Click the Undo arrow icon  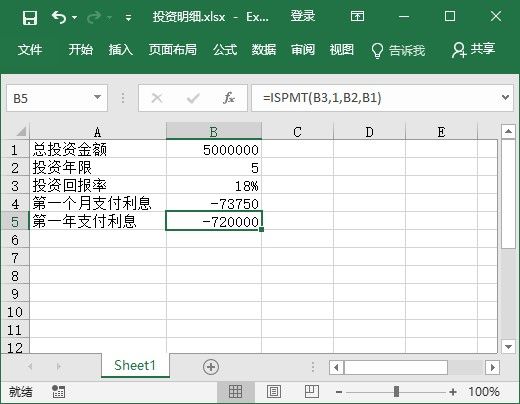[x=59, y=17]
